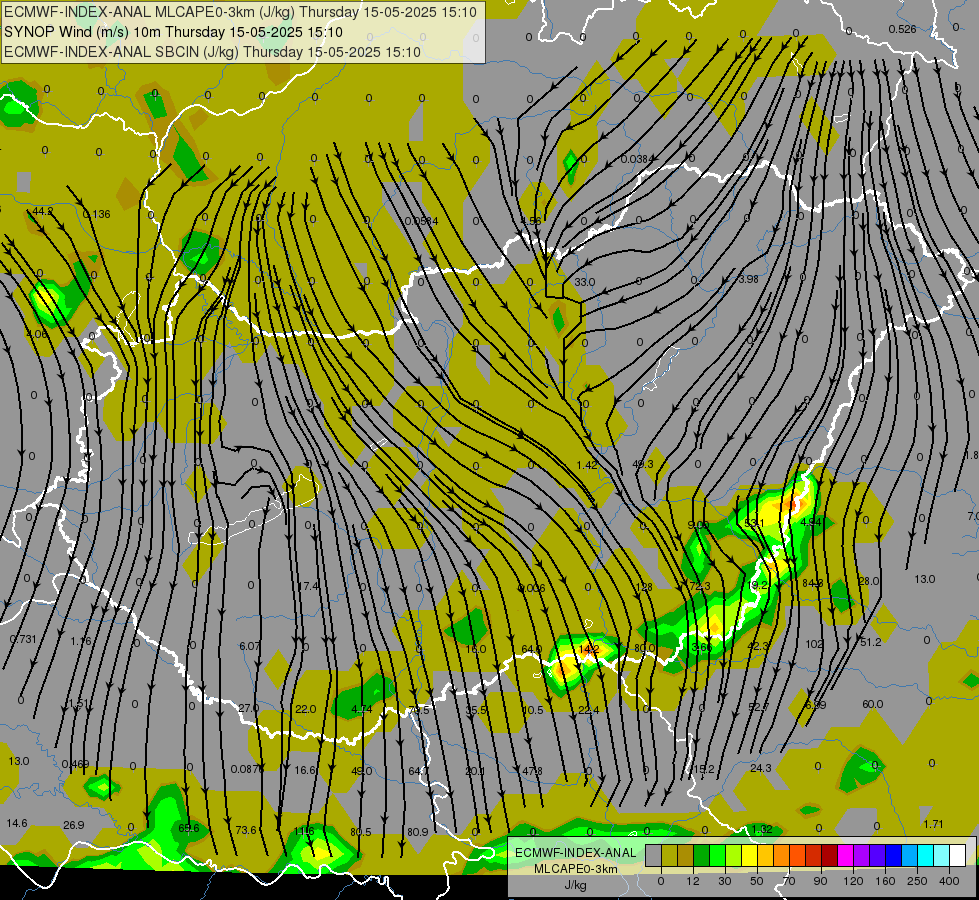The image size is (979, 900).
Task: Click the map value "64.0"
Action: (x=531, y=650)
